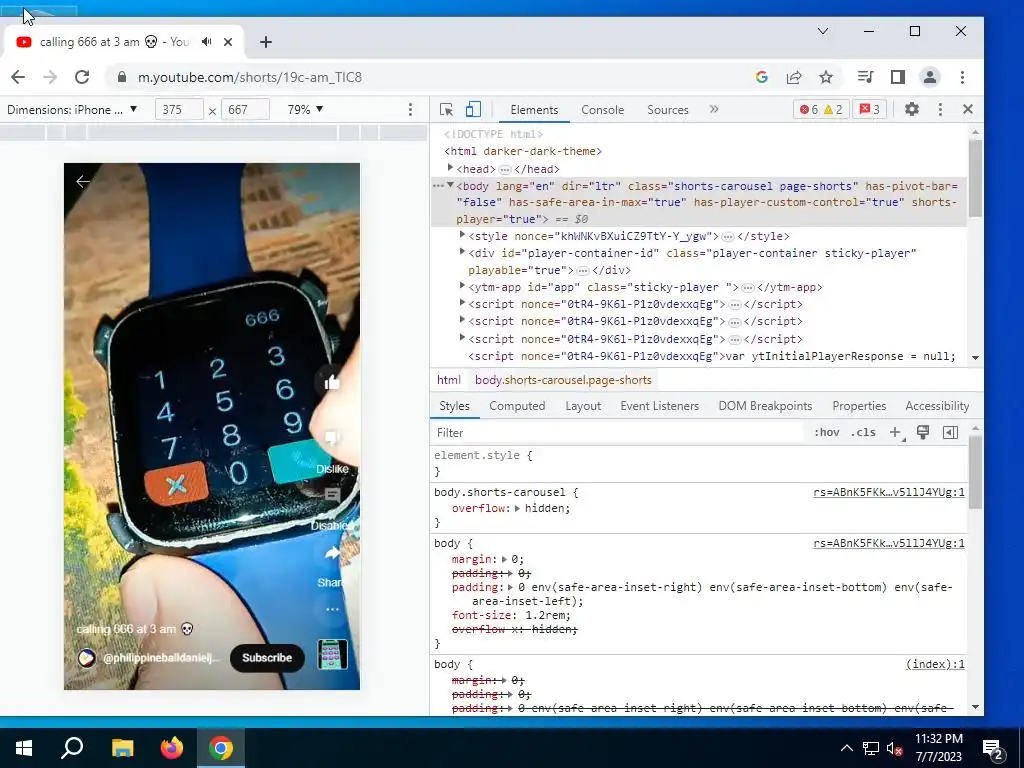The image size is (1024, 768).
Task: Click the 3 issues badge
Action: pos(869,110)
